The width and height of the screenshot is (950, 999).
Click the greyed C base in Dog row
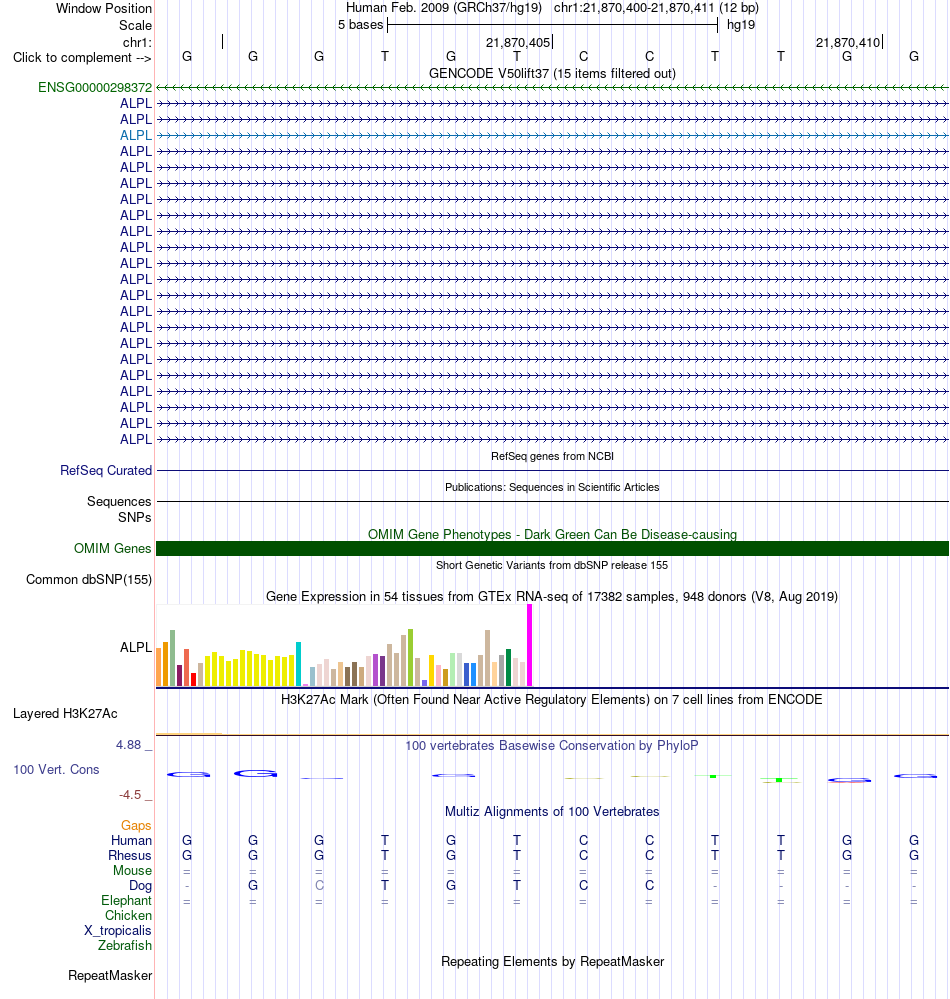pyautogui.click(x=319, y=885)
